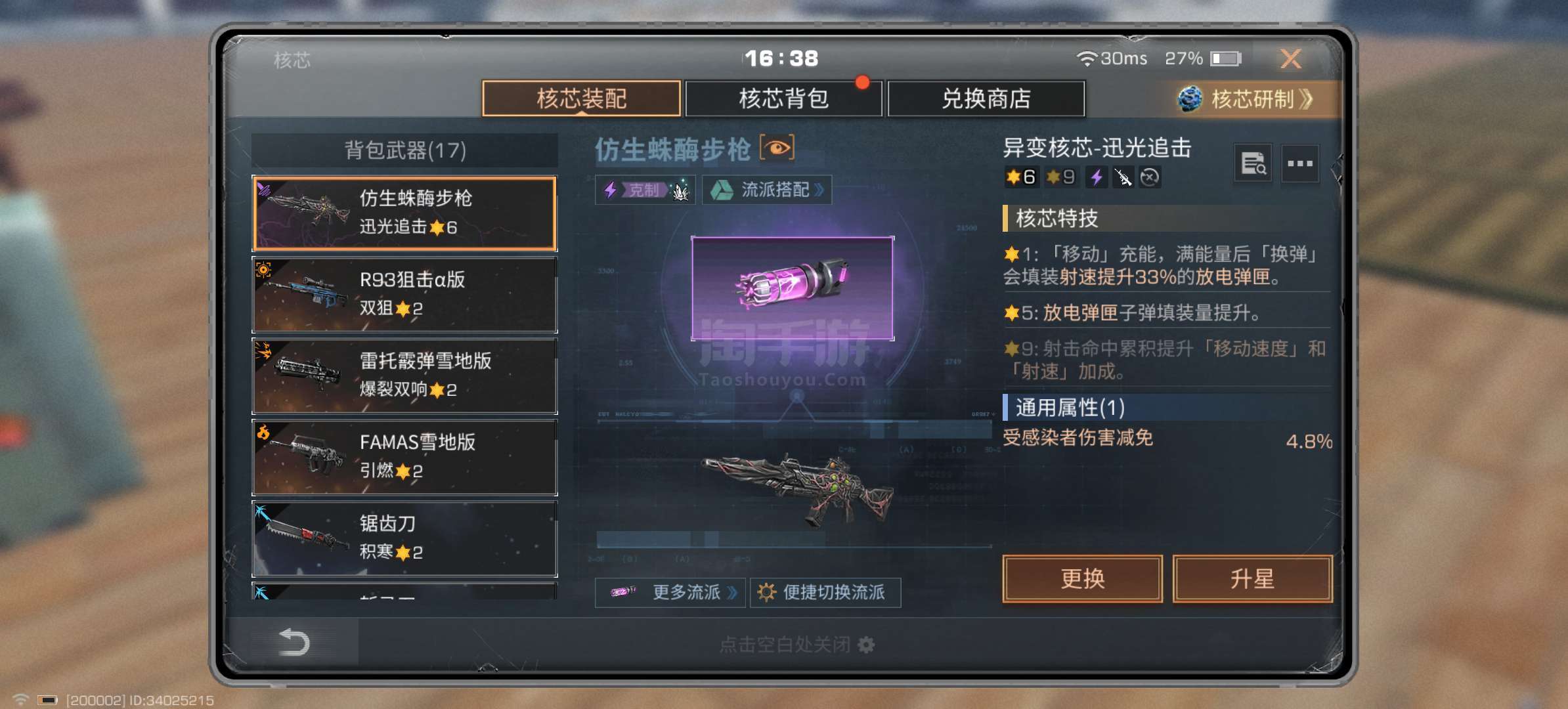This screenshot has height=709, width=1568.
Task: Select the six-star level badge
Action: pos(1020,177)
